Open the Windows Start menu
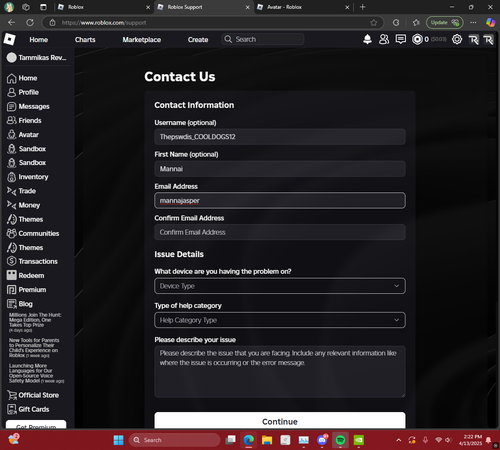 pos(118,440)
